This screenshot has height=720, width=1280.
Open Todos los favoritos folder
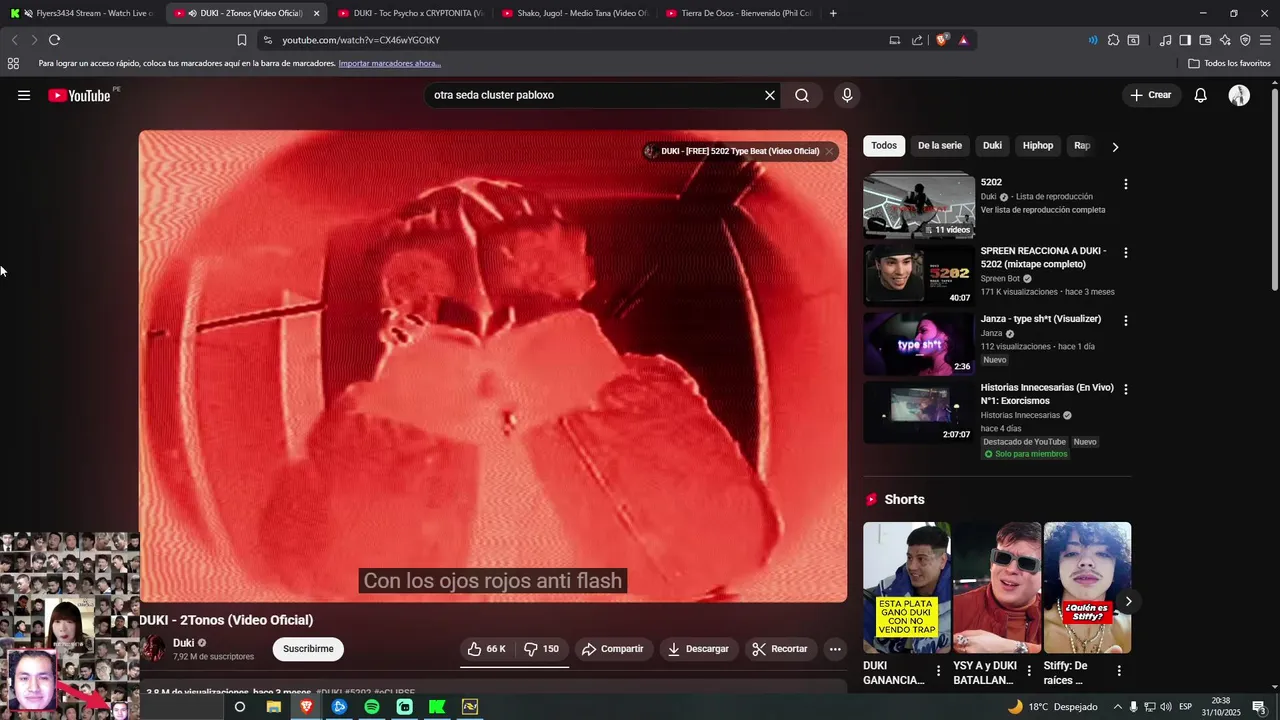pyautogui.click(x=1230, y=63)
